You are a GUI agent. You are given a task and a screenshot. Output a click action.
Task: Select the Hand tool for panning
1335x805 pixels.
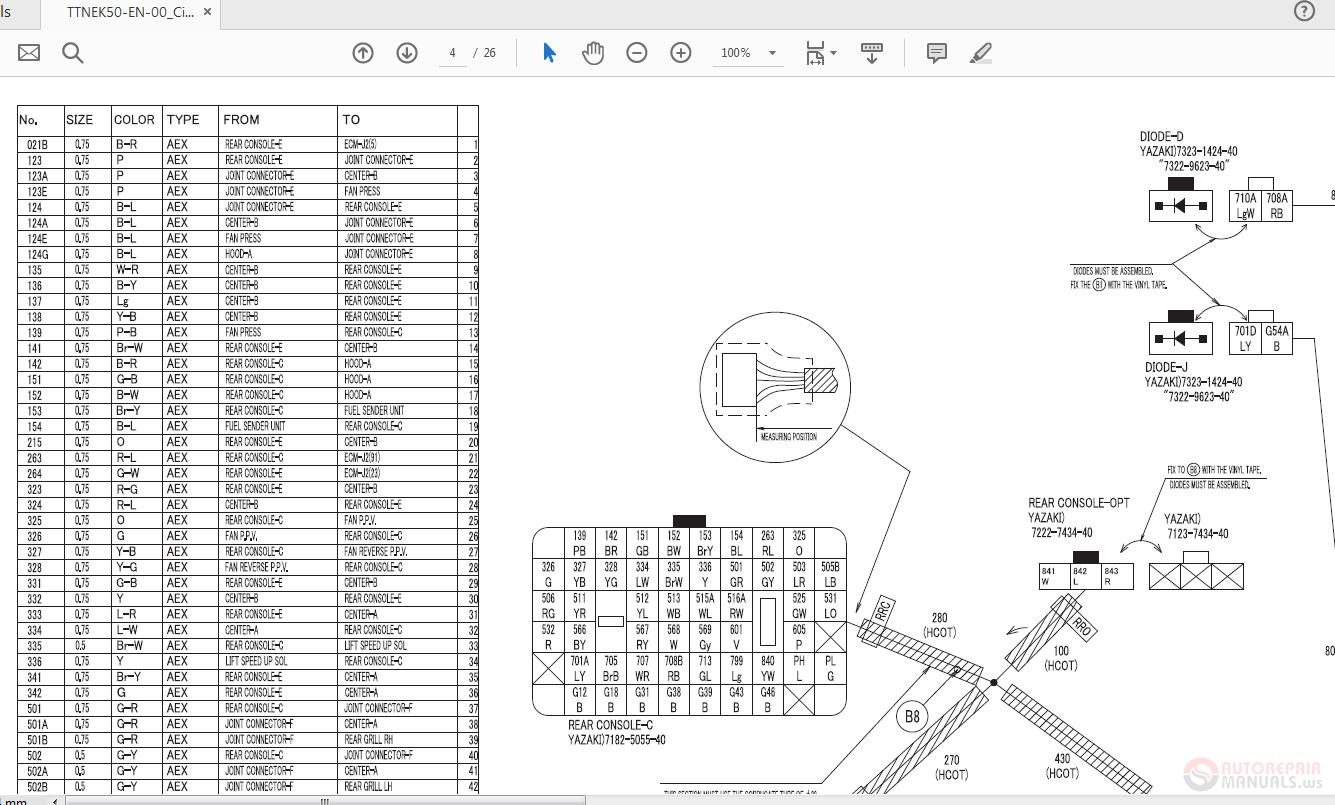(593, 52)
